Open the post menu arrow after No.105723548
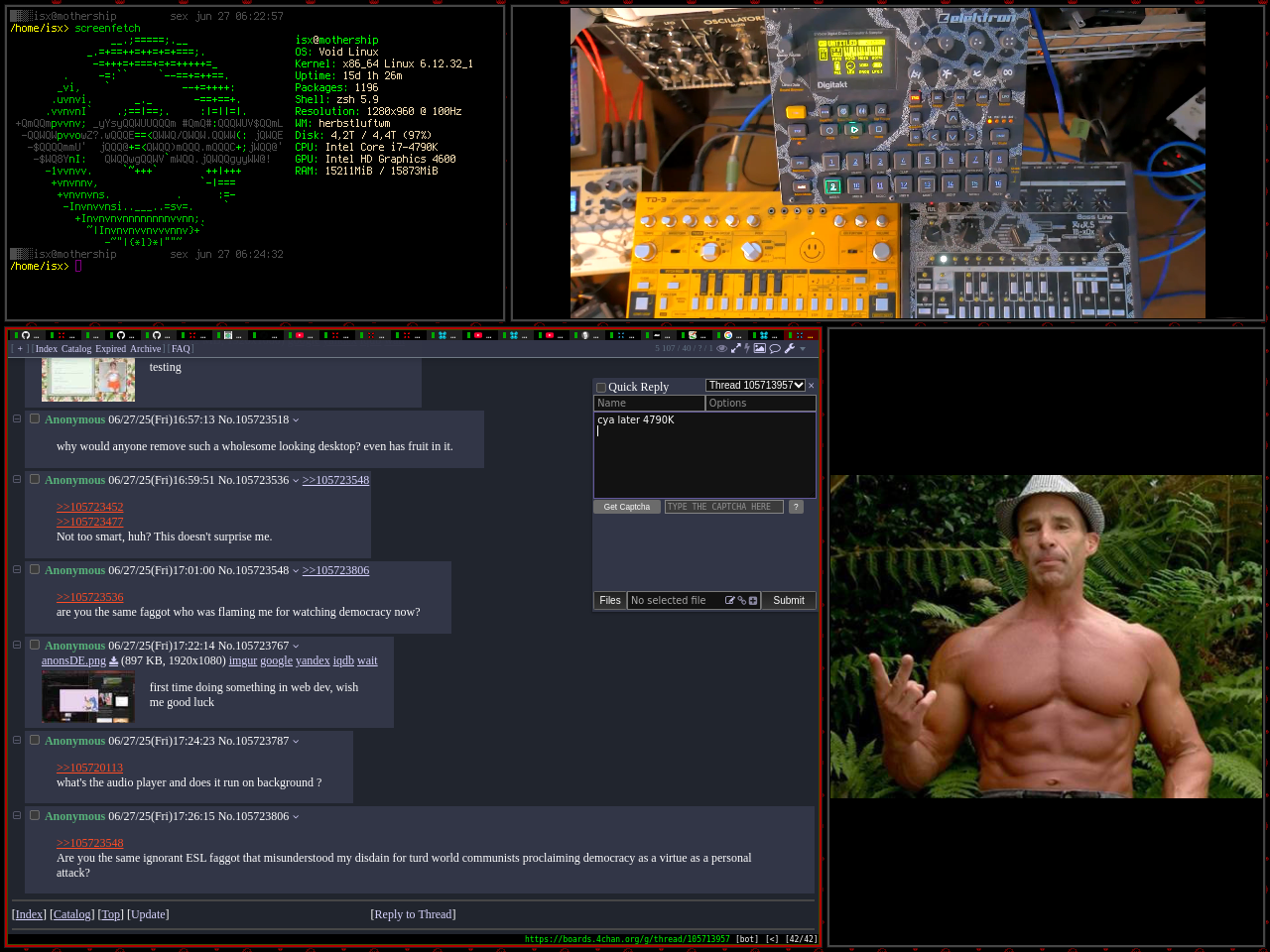This screenshot has width=1270, height=952. [x=296, y=571]
